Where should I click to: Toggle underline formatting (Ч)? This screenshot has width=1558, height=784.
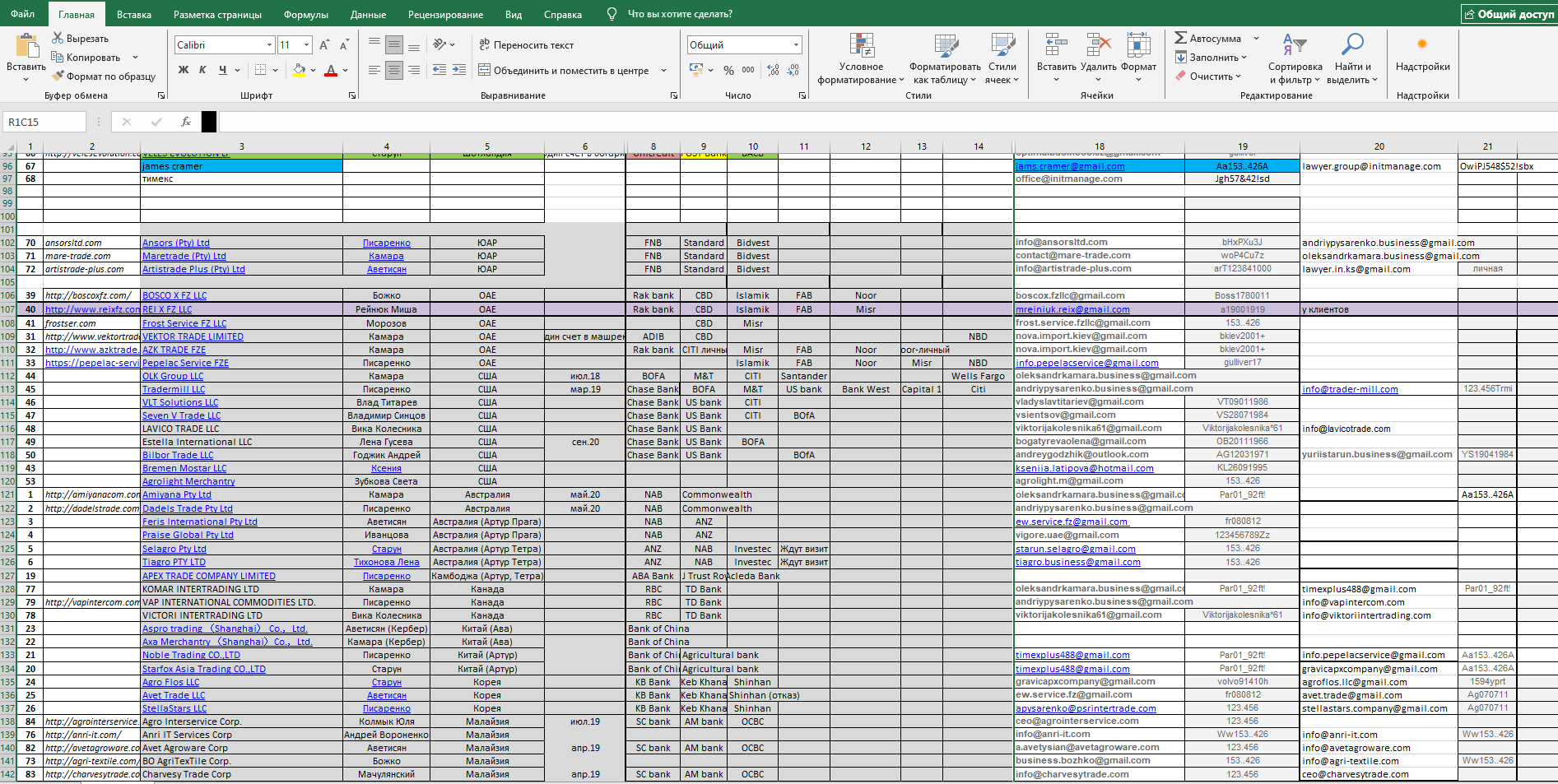pos(222,70)
